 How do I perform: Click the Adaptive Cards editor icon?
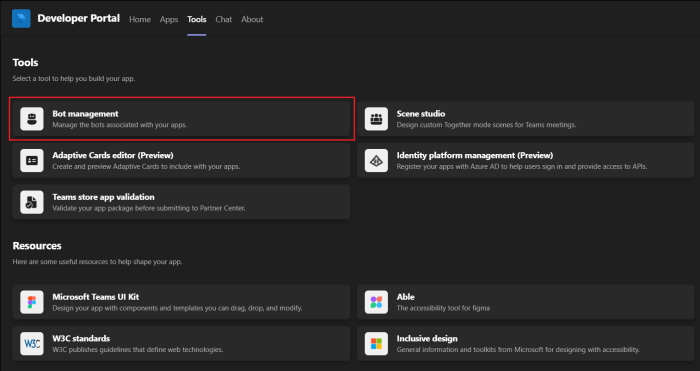pyautogui.click(x=32, y=160)
